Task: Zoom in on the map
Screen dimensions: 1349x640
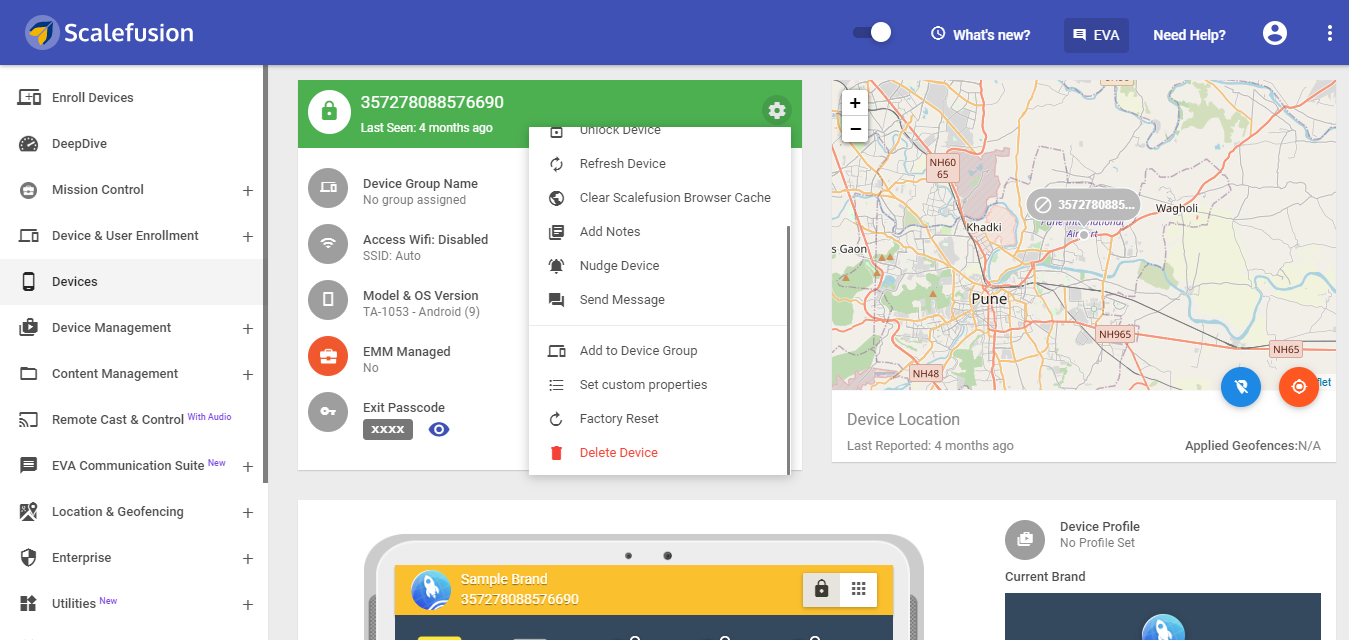Action: 855,103
